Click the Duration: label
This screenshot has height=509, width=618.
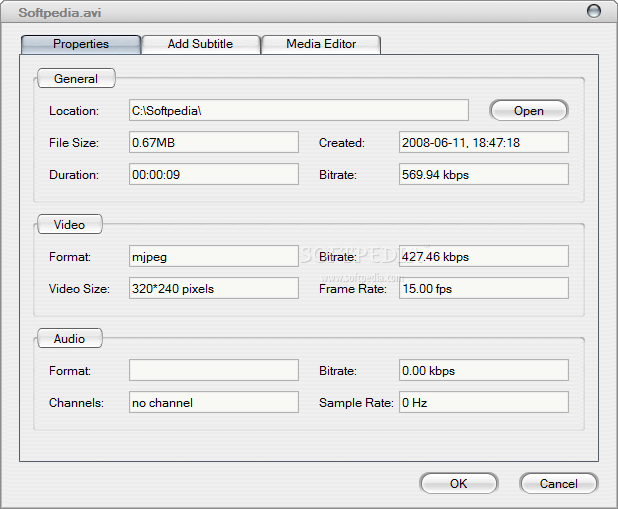(74, 175)
